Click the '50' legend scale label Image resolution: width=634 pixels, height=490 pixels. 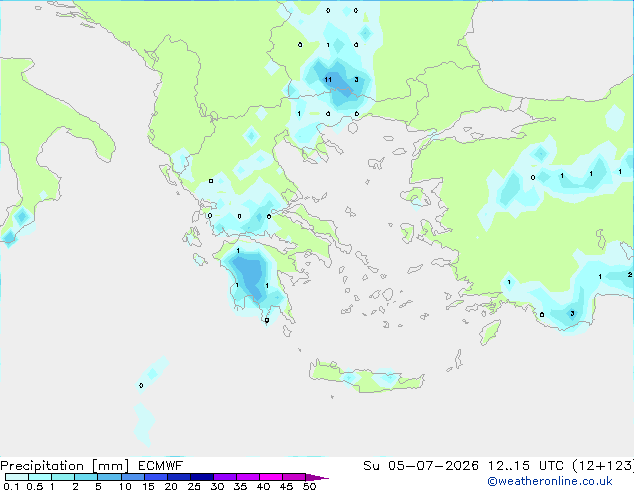point(309,486)
